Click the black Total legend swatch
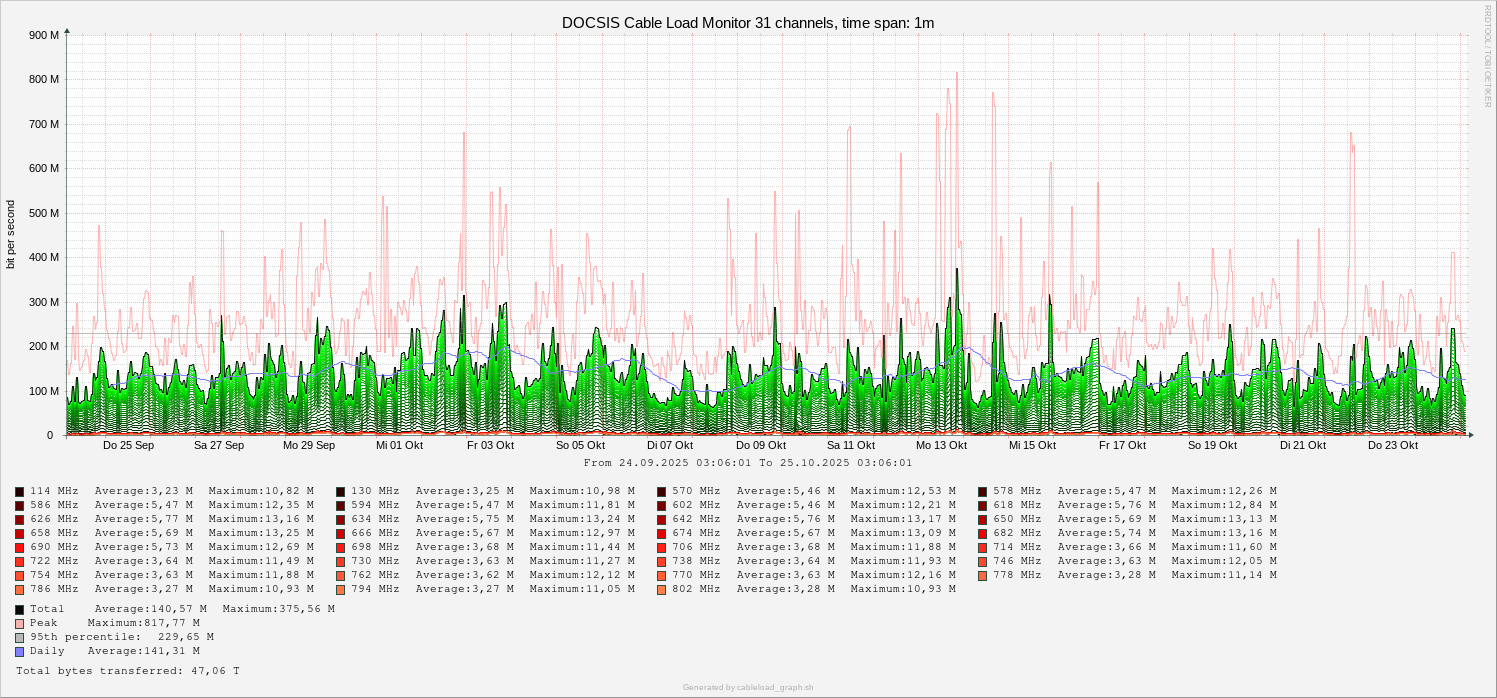This screenshot has height=698, width=1497. [x=20, y=609]
